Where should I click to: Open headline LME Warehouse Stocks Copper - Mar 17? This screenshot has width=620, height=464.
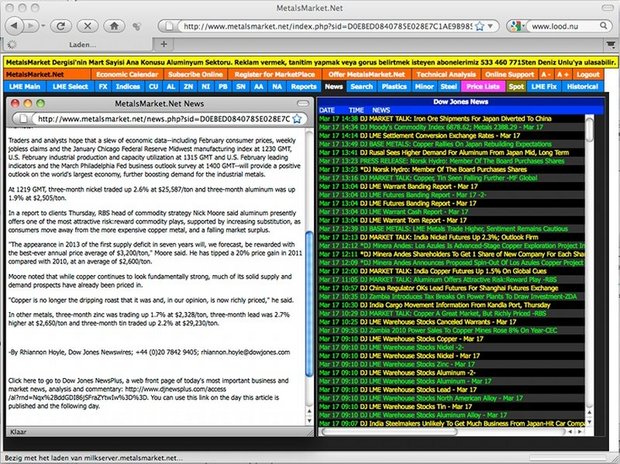422,339
